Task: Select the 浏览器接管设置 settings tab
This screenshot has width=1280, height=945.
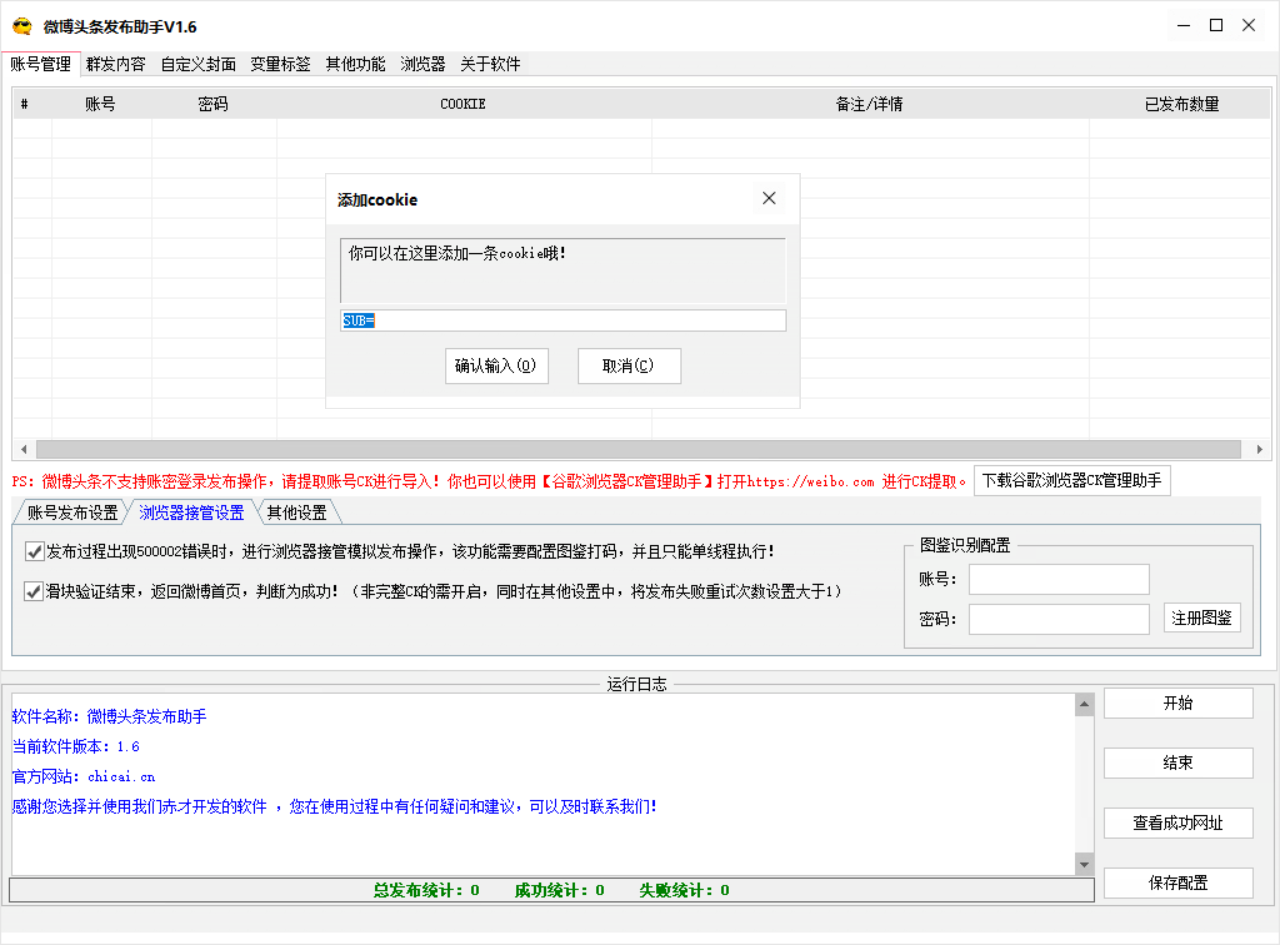Action: (x=191, y=513)
